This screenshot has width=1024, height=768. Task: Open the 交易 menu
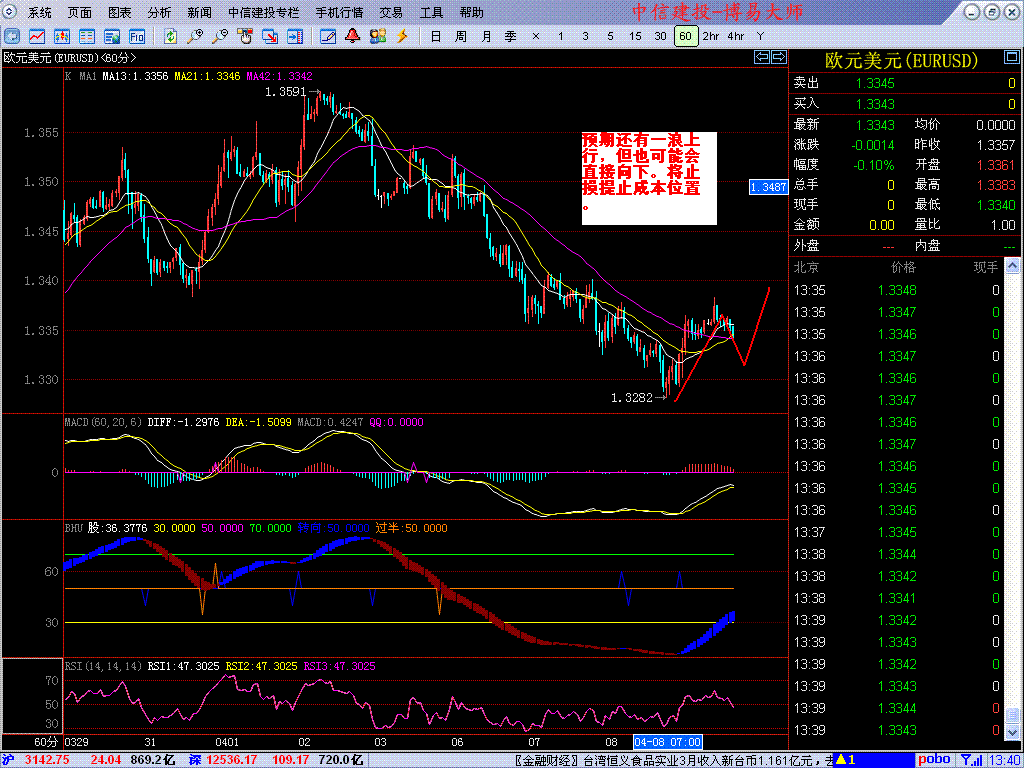pyautogui.click(x=391, y=13)
